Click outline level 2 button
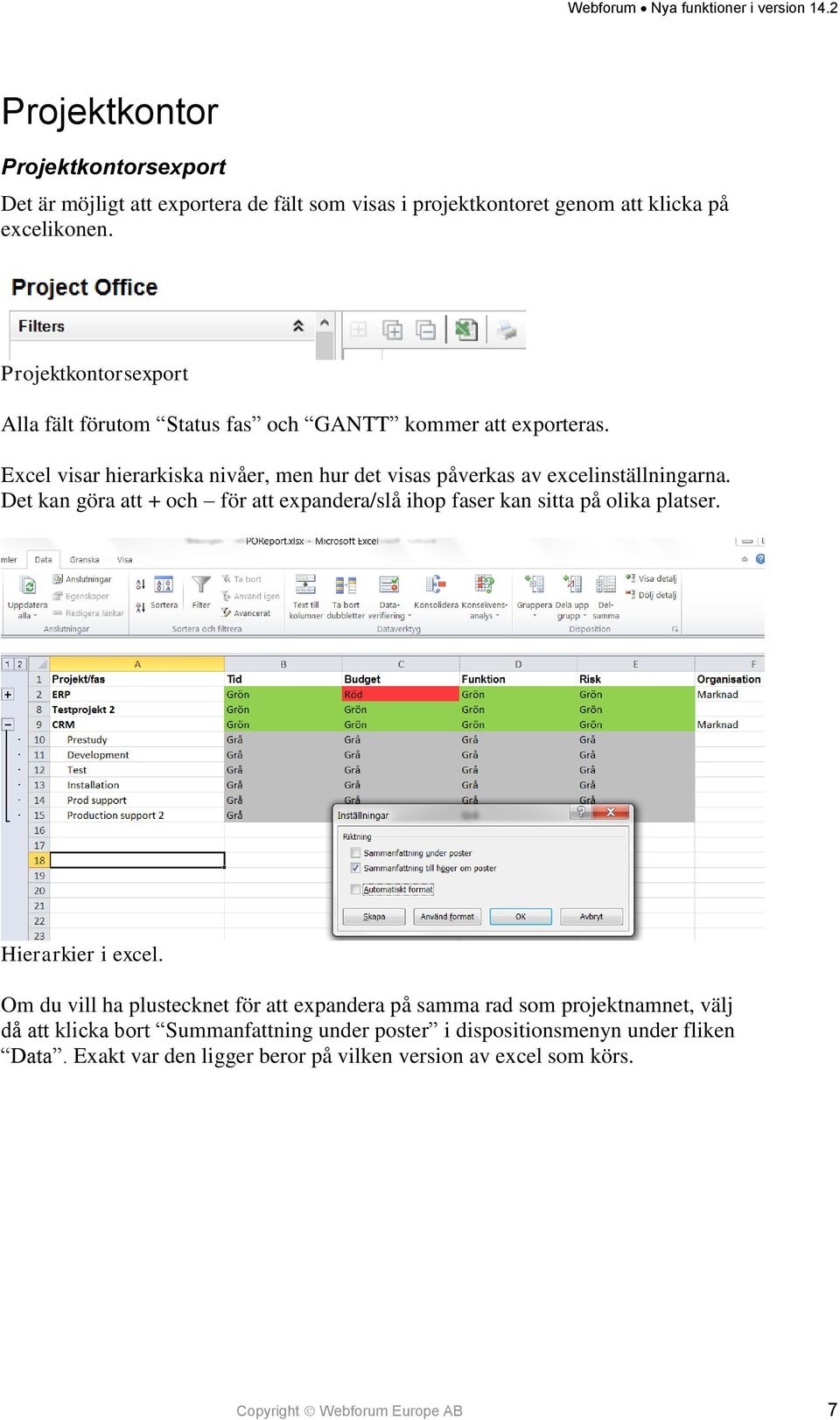Viewport: 840px width, 1420px height. [19, 664]
